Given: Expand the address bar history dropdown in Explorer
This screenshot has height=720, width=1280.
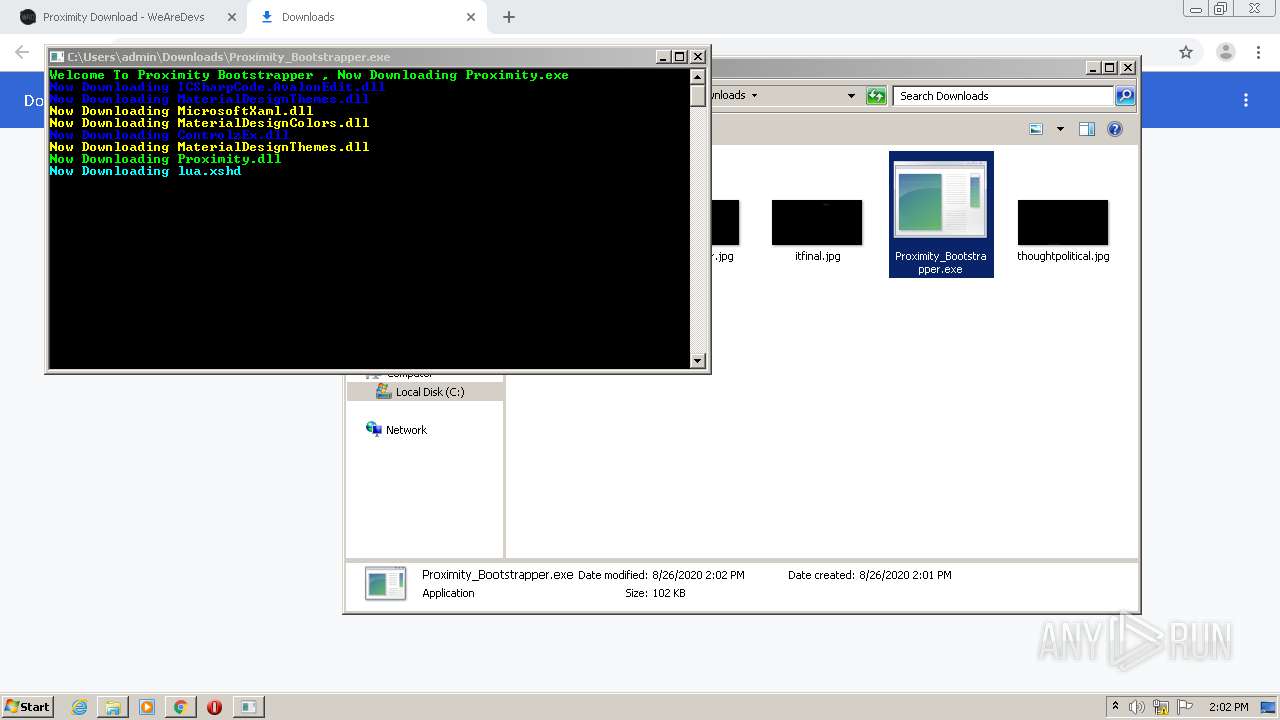Looking at the screenshot, I should [x=851, y=96].
